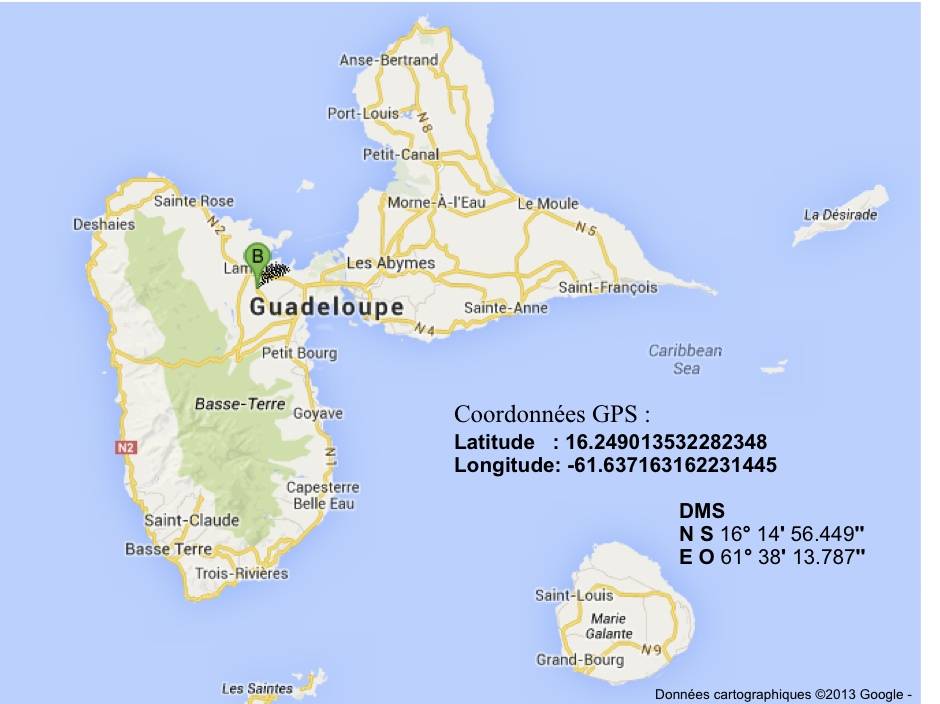Viewport: 940px width, 704px height.
Task: Click the Deshaies town label
Action: 103,224
